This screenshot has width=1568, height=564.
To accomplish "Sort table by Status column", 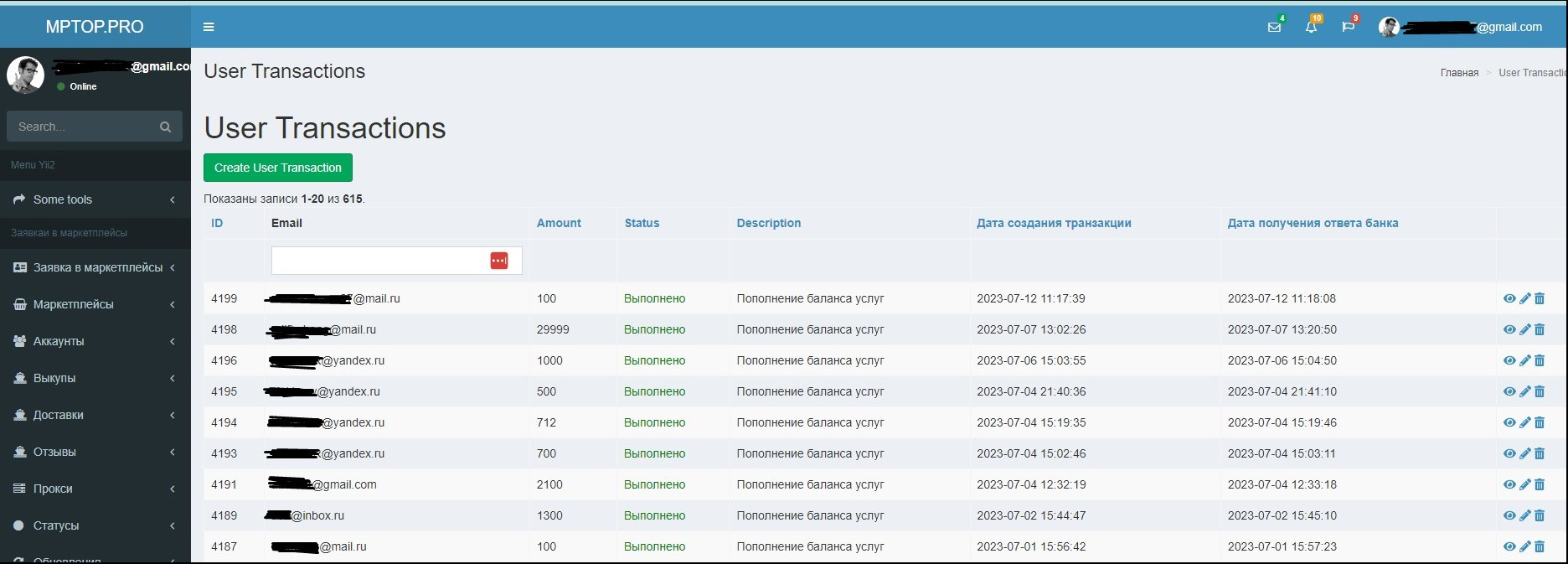I will click(642, 223).
